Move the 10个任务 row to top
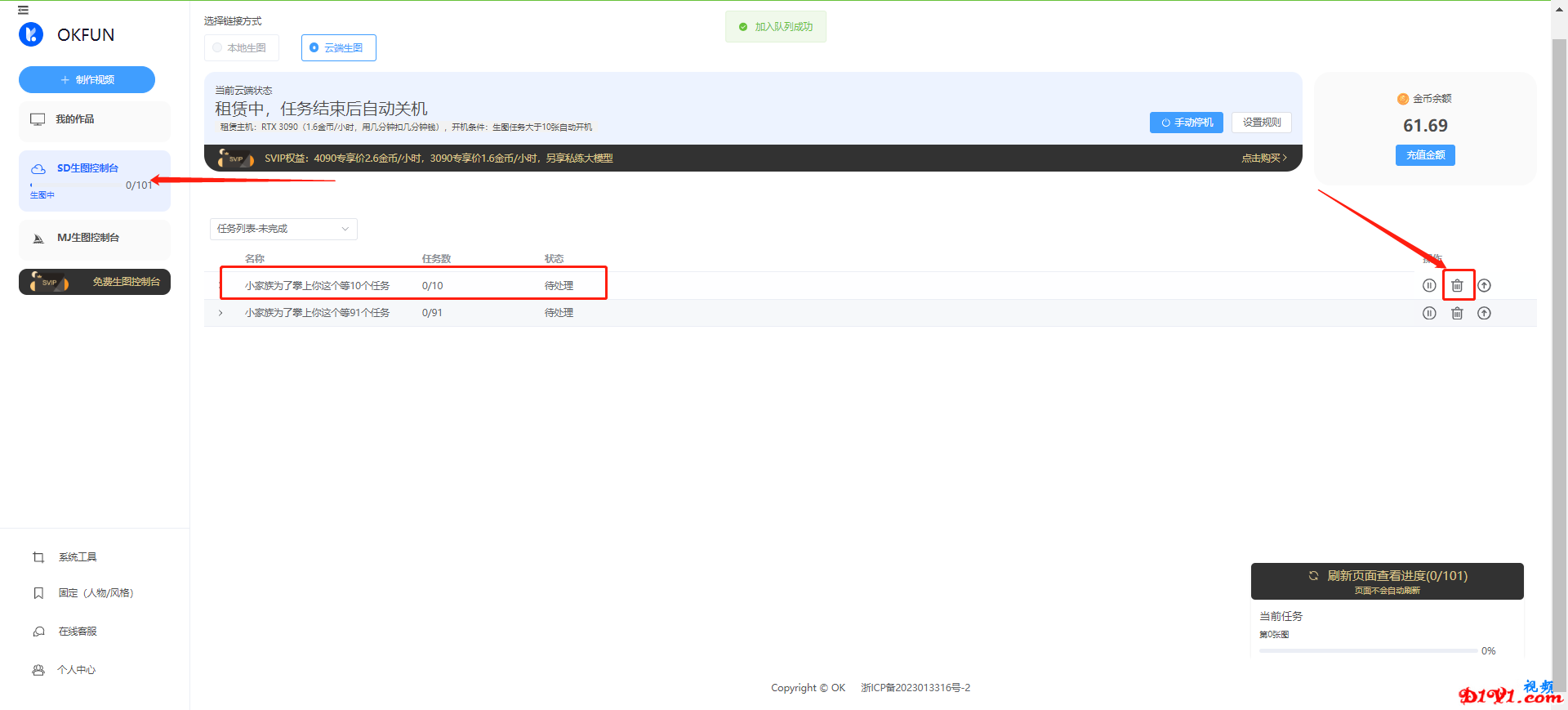 [1485, 285]
